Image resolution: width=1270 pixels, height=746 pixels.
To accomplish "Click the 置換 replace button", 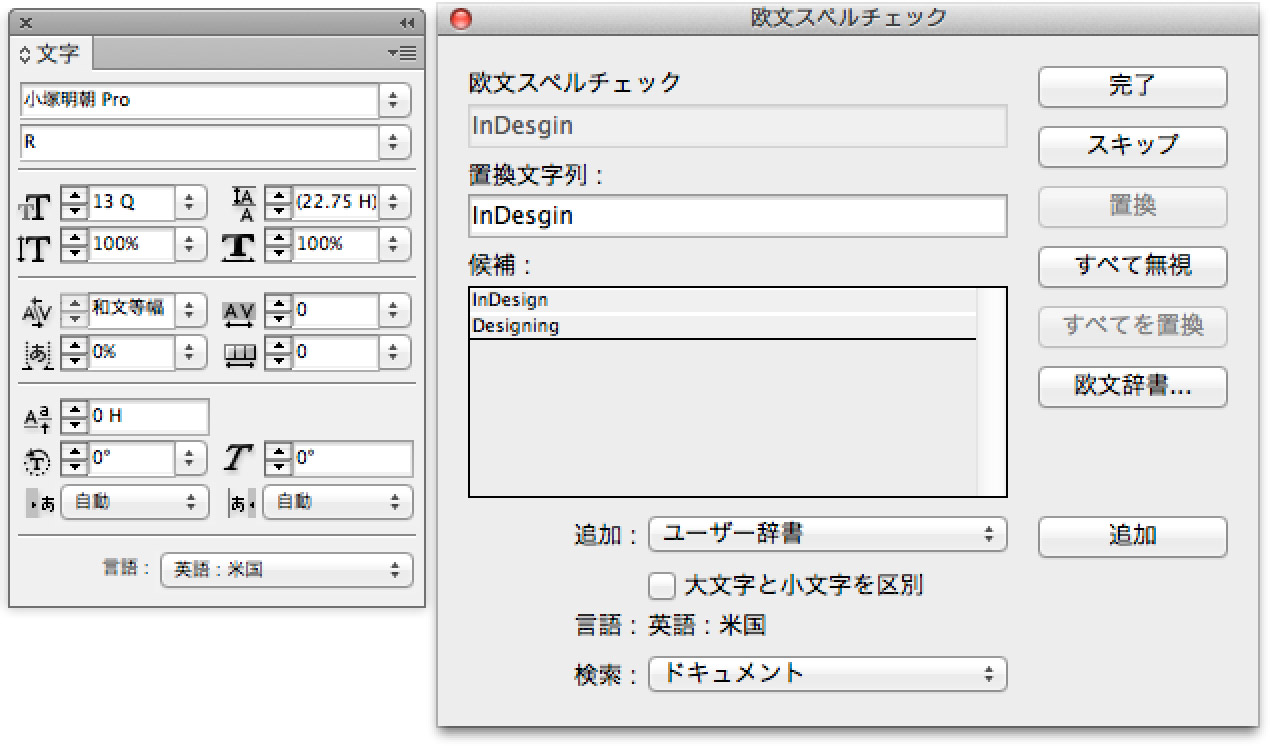I will [x=1132, y=206].
